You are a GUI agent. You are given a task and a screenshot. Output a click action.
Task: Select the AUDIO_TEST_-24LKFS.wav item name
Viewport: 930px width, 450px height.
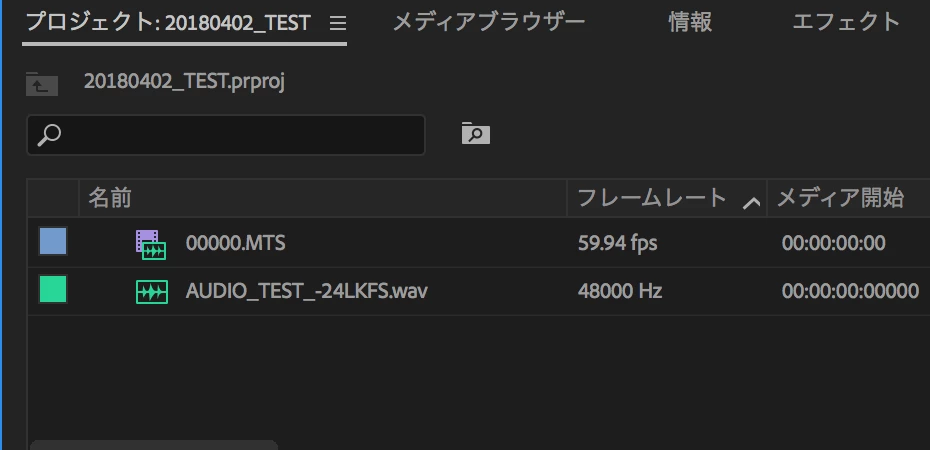point(307,292)
